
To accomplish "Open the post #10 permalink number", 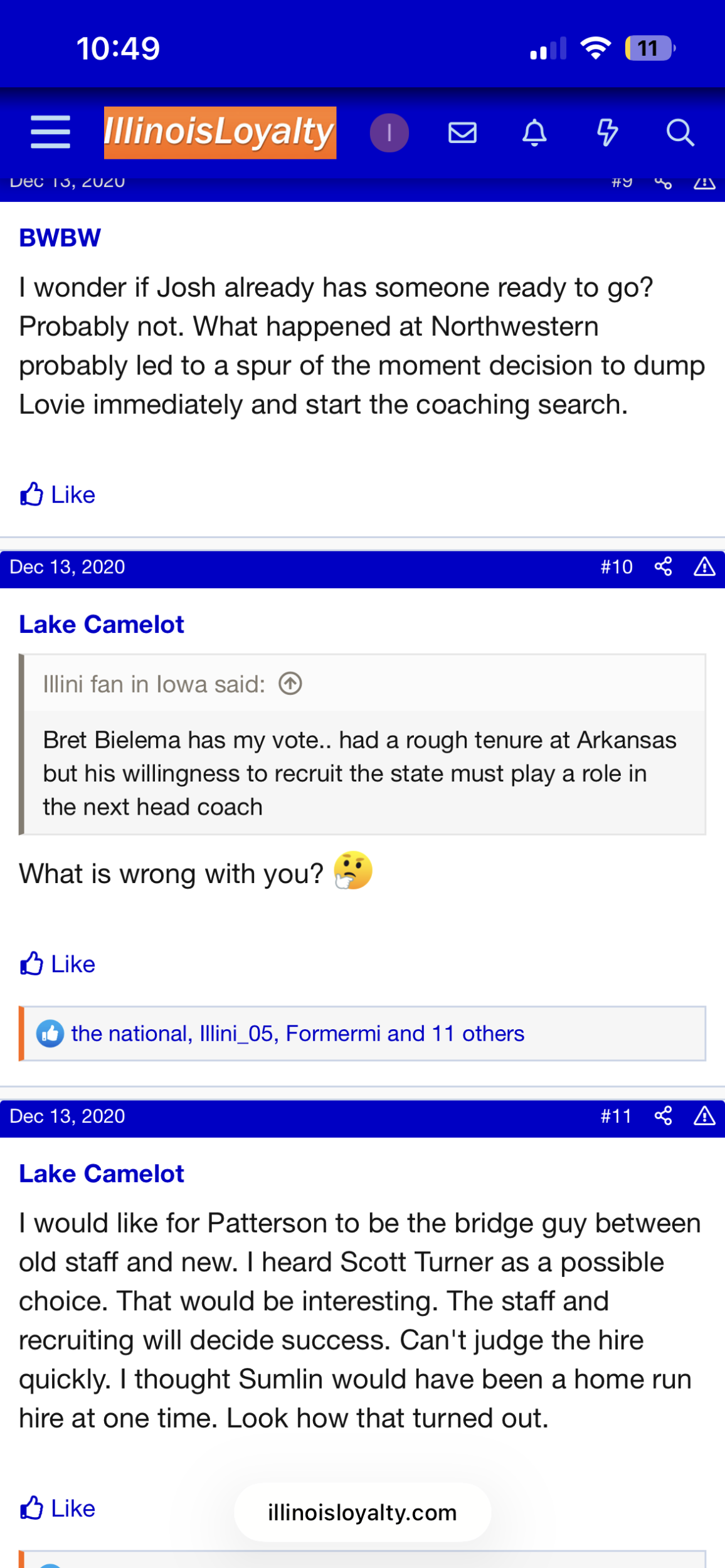I will coord(616,567).
